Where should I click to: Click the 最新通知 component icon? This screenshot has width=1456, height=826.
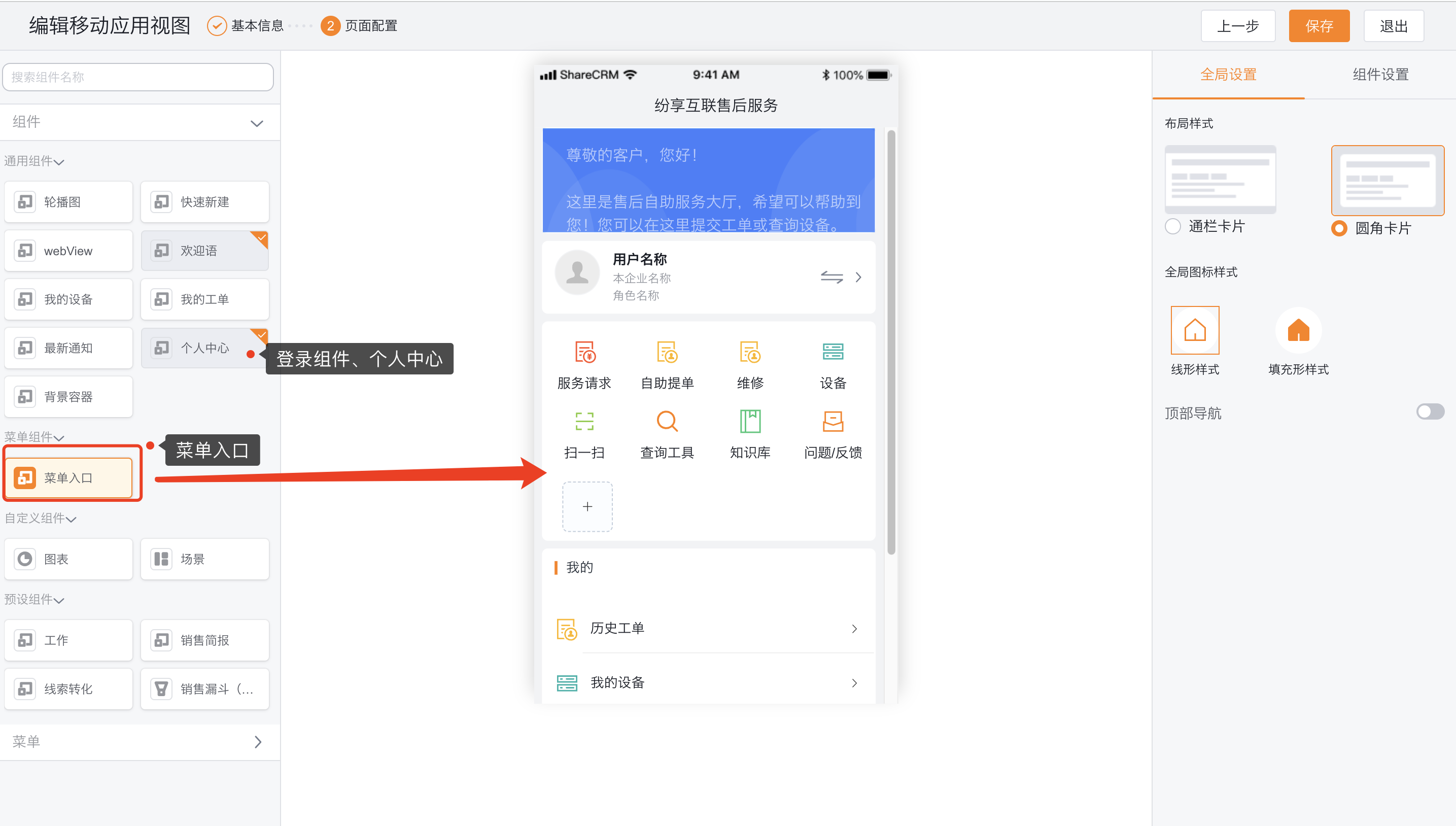(25, 349)
